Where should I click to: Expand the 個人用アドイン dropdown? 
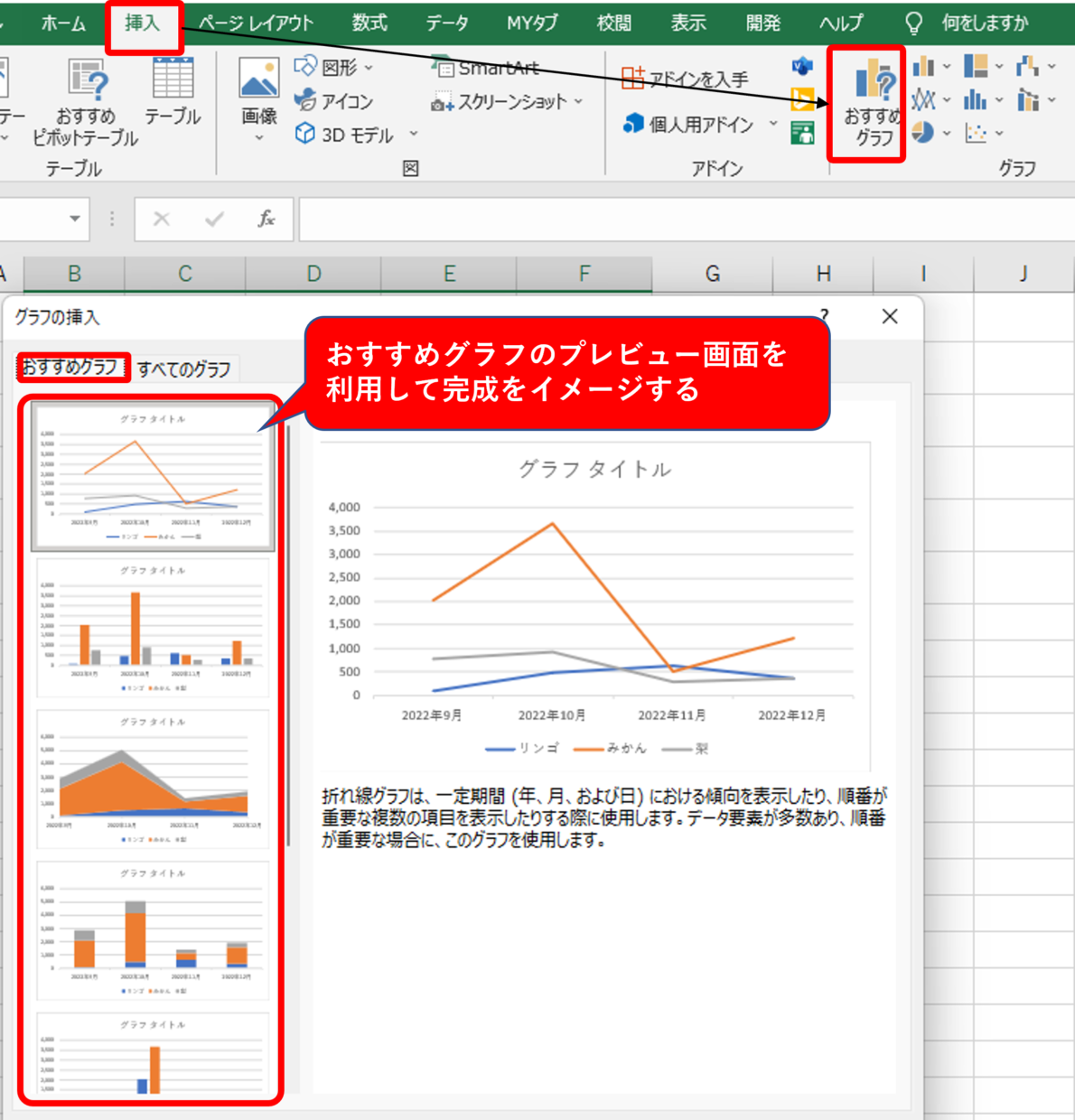(x=773, y=124)
